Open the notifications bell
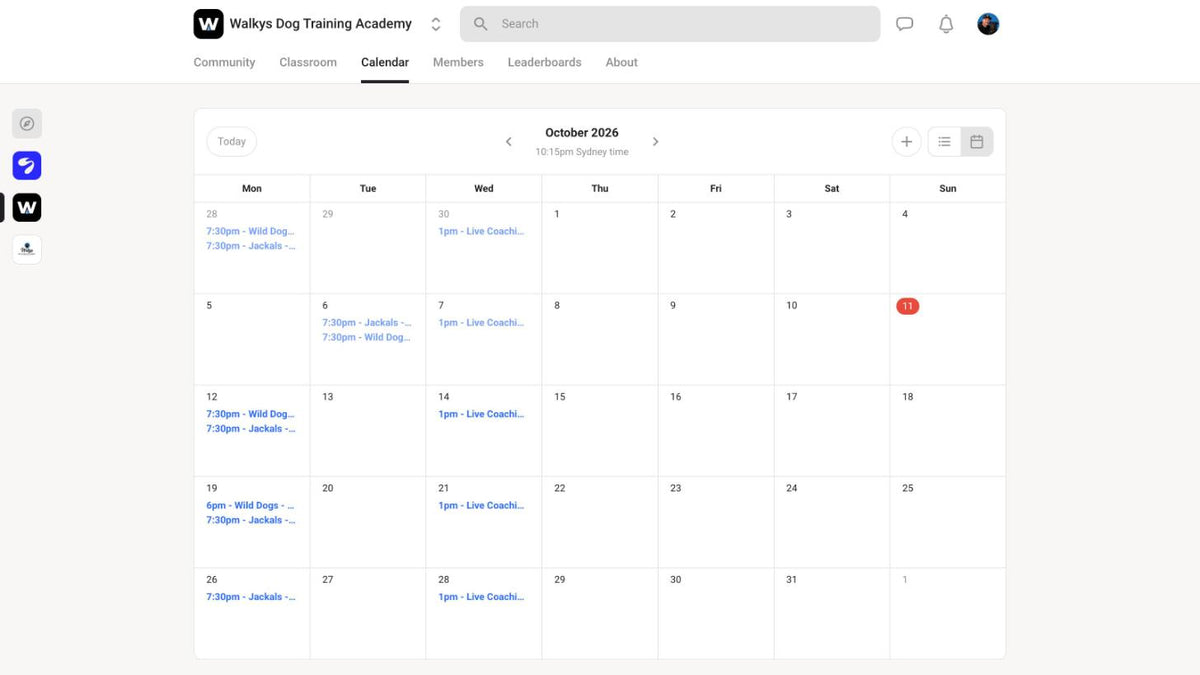The image size is (1200, 675). pyautogui.click(x=946, y=24)
